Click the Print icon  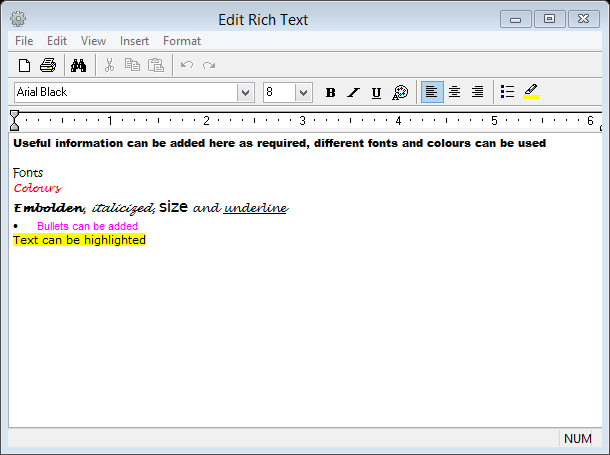click(48, 66)
